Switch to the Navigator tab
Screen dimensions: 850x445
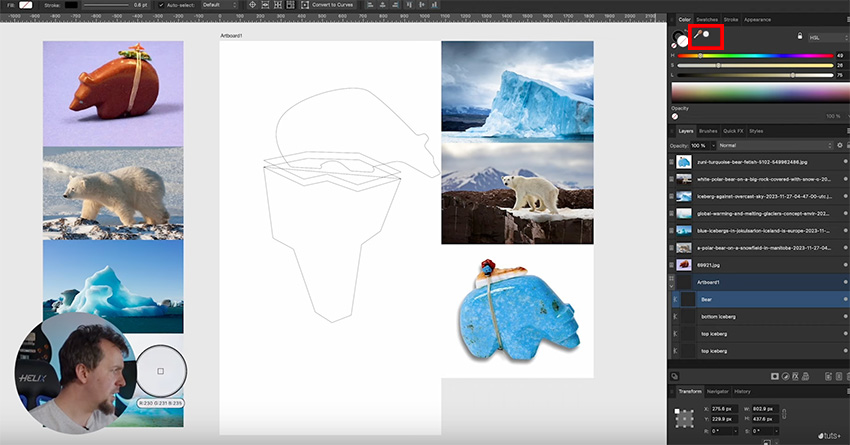coord(717,391)
